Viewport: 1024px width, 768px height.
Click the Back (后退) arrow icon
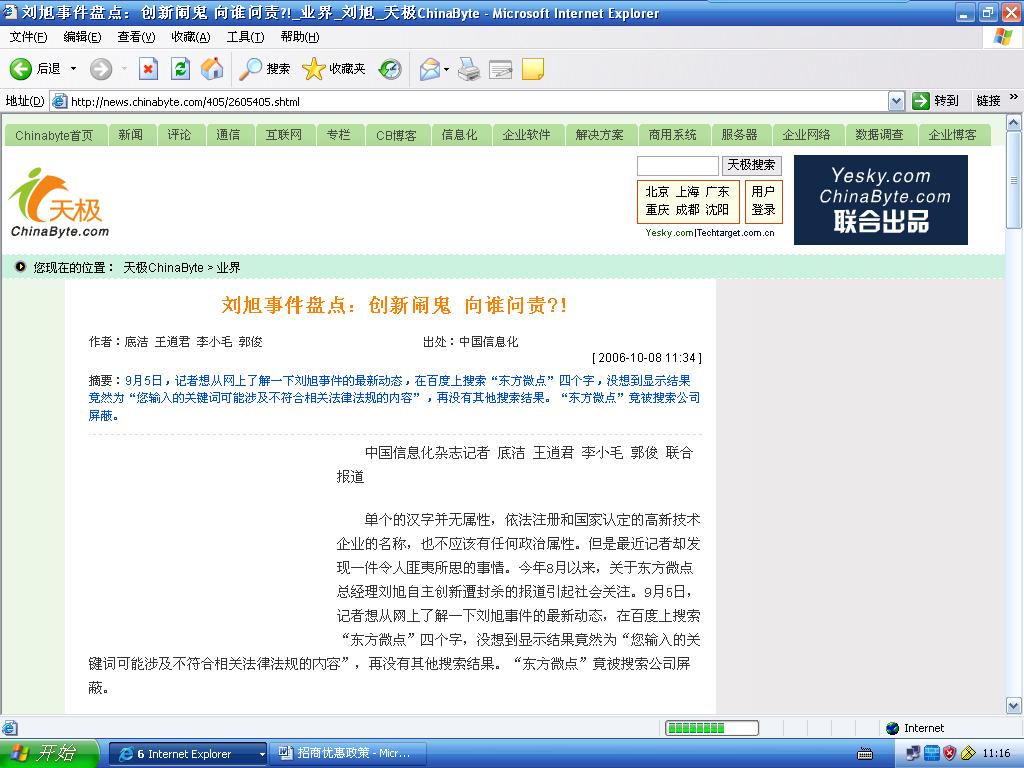tap(21, 69)
